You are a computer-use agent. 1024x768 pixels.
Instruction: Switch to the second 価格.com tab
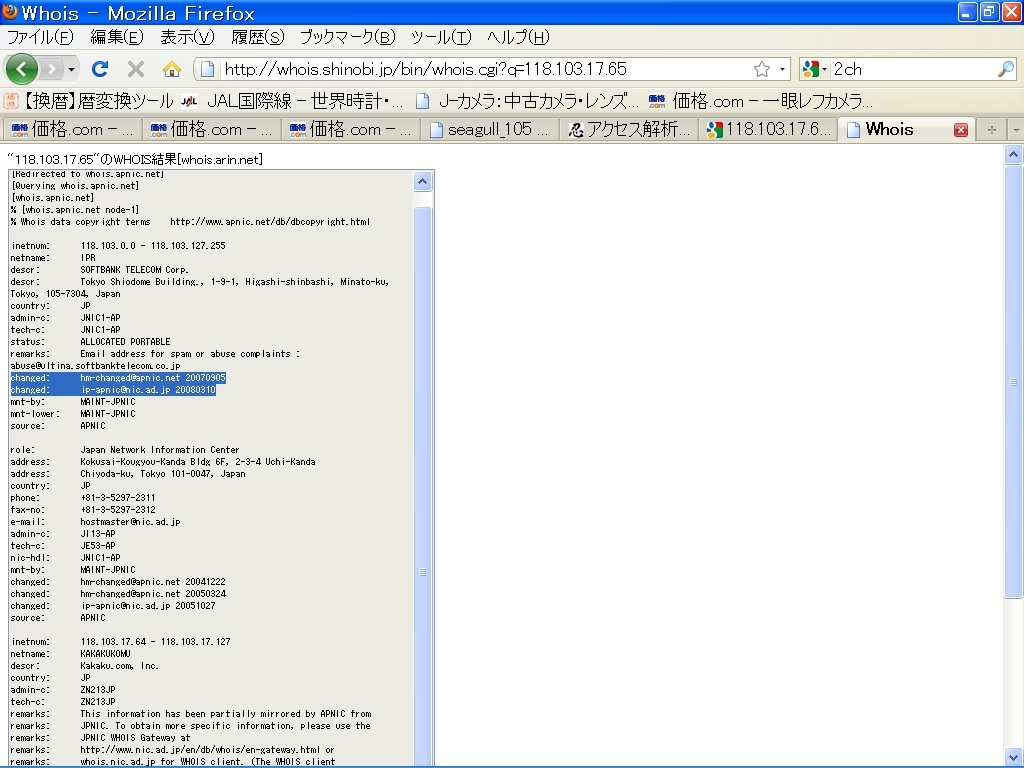(x=211, y=129)
